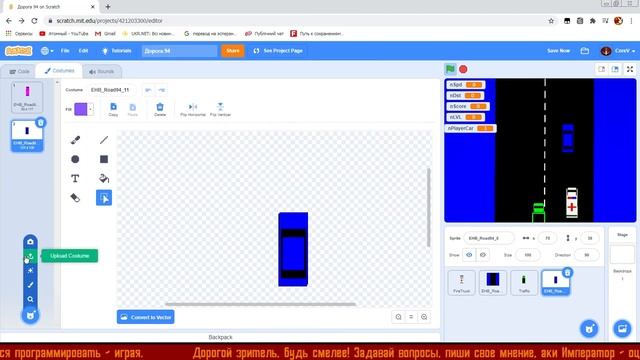Click the Choose a Sprite button
Image resolution: width=640 pixels, height=360 pixels.
point(589,328)
